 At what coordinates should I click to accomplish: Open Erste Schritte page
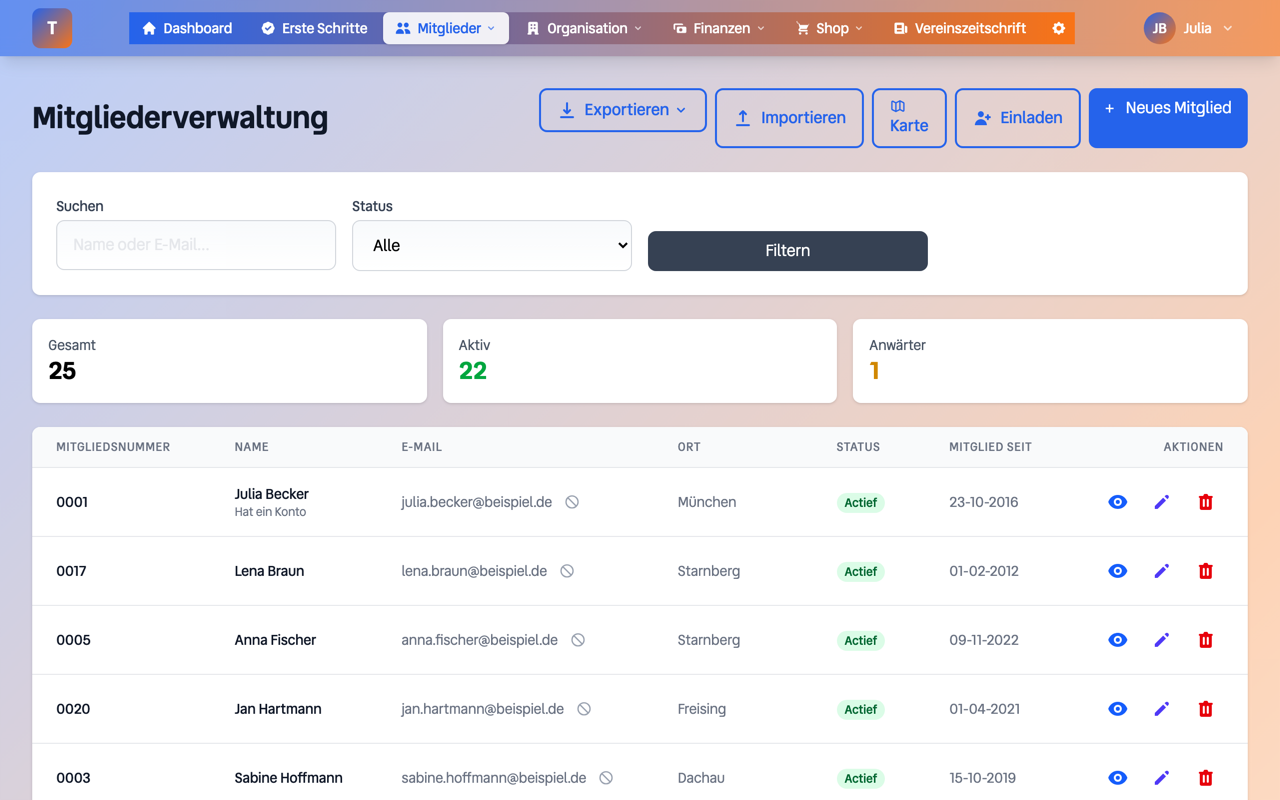(x=314, y=28)
